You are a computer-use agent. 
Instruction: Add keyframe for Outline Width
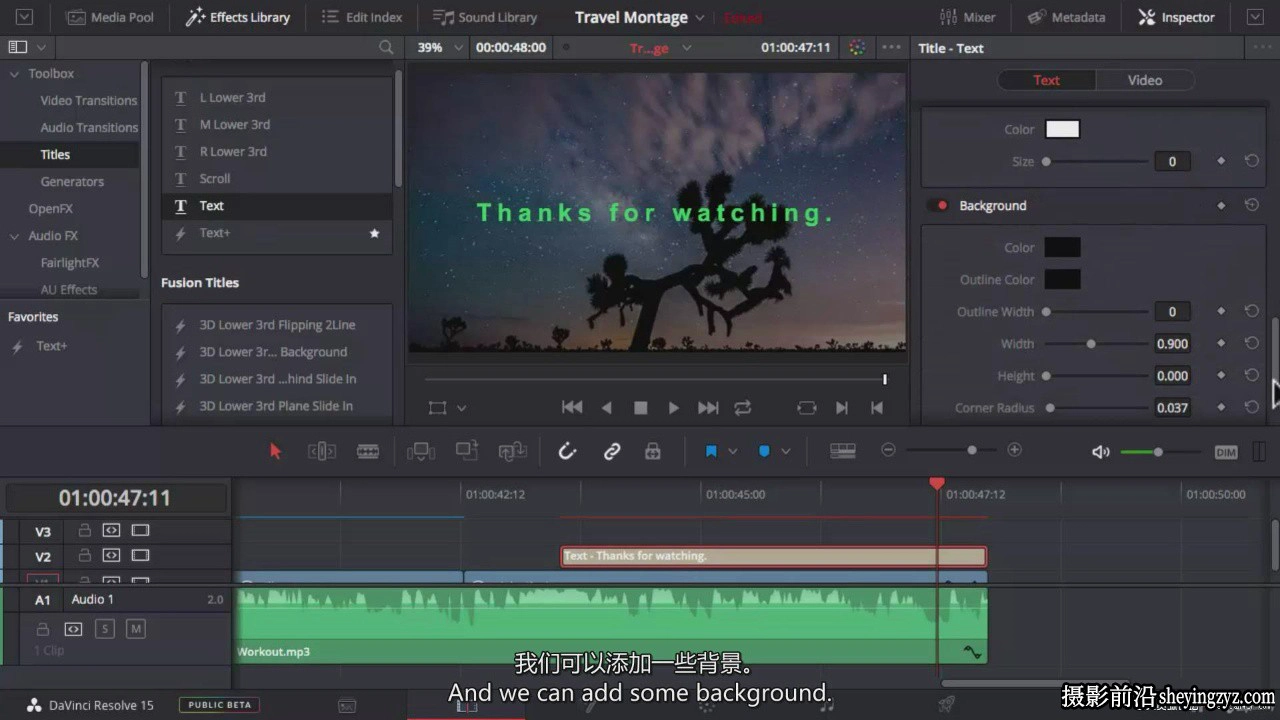click(1221, 311)
